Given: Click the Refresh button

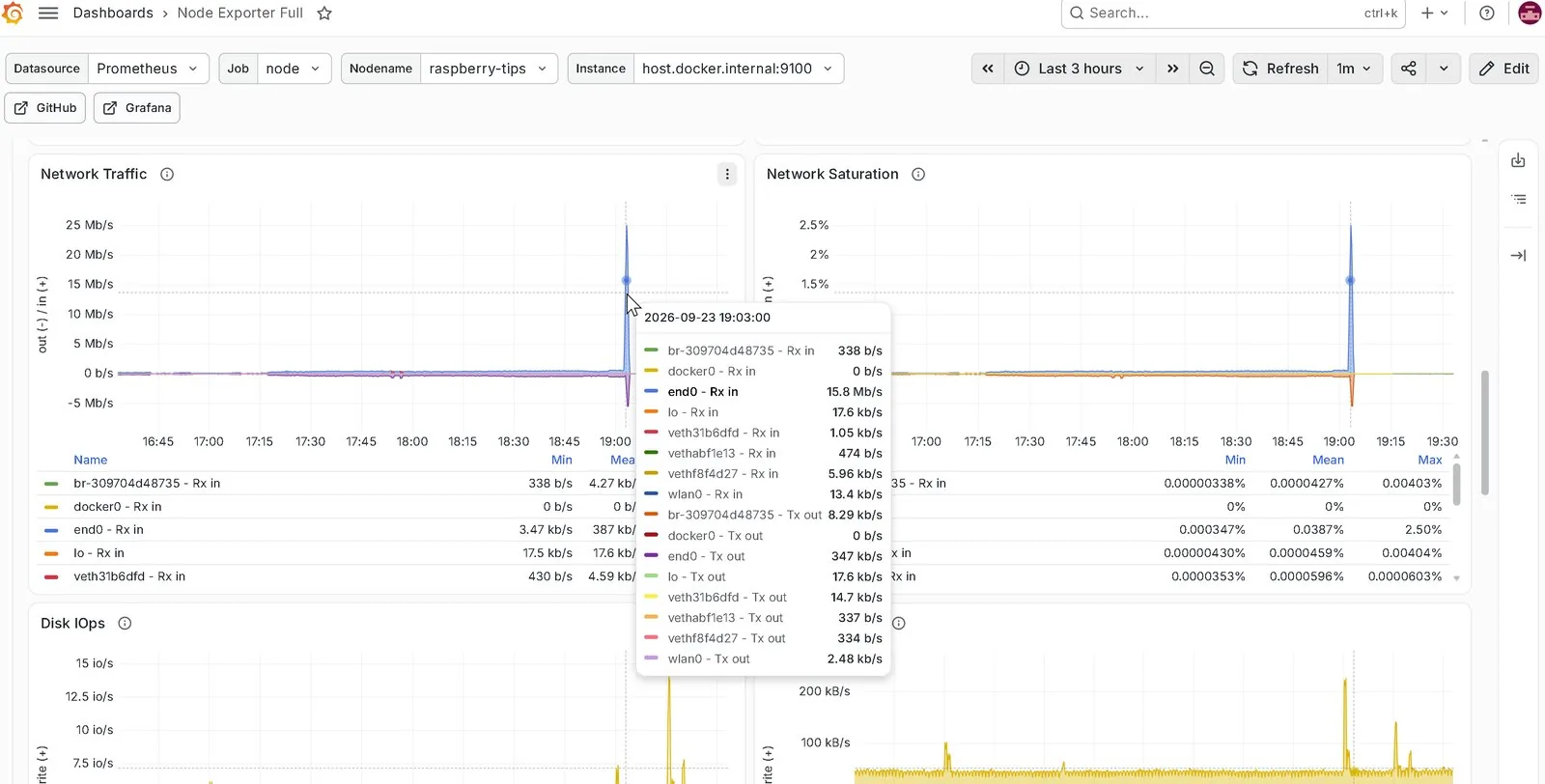Looking at the screenshot, I should pyautogui.click(x=1280, y=69).
